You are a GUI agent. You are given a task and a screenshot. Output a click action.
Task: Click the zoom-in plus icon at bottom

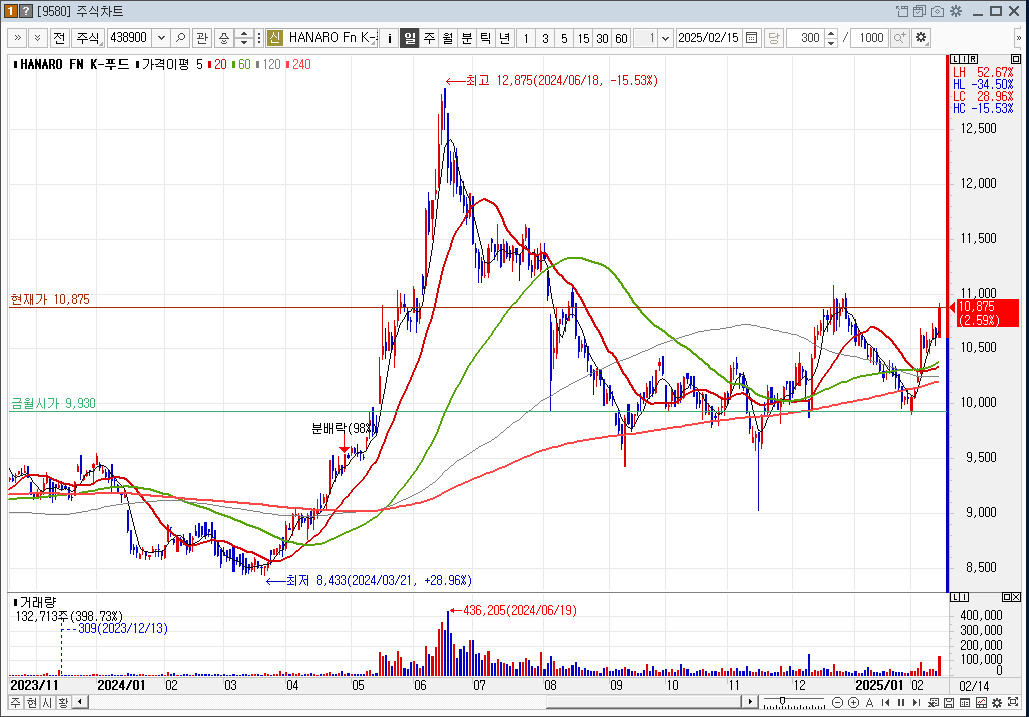point(852,703)
